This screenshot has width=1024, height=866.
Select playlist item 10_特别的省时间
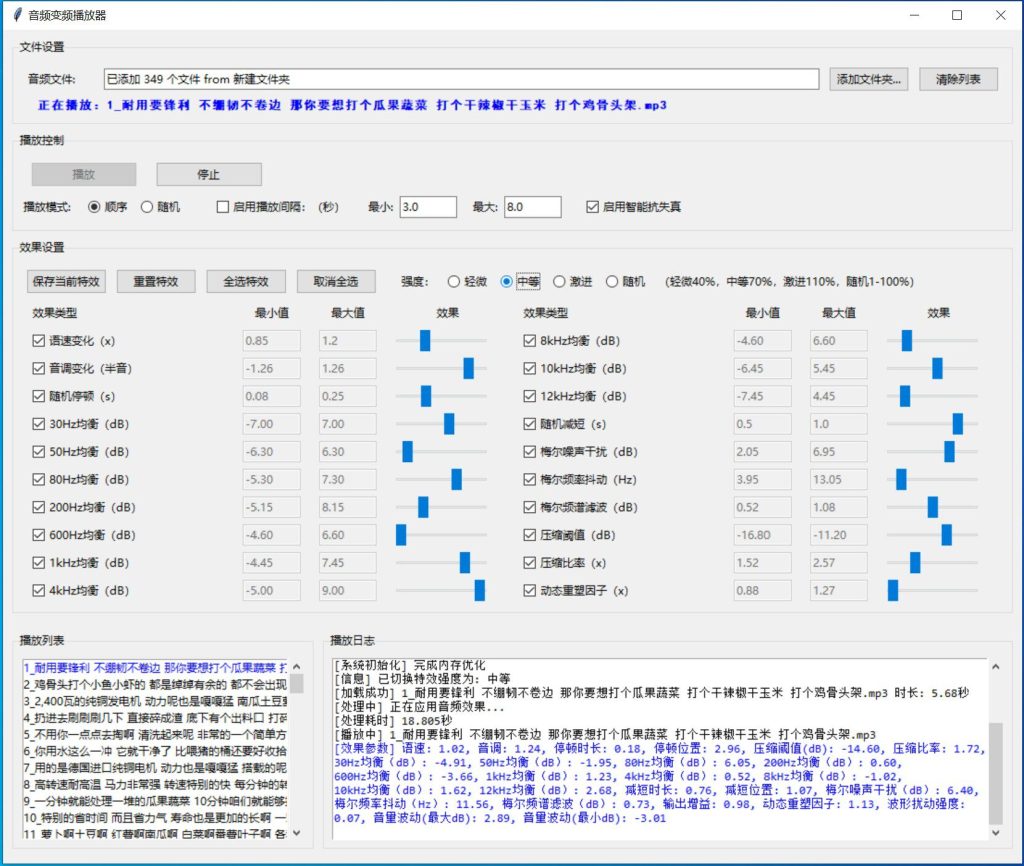tap(155, 818)
